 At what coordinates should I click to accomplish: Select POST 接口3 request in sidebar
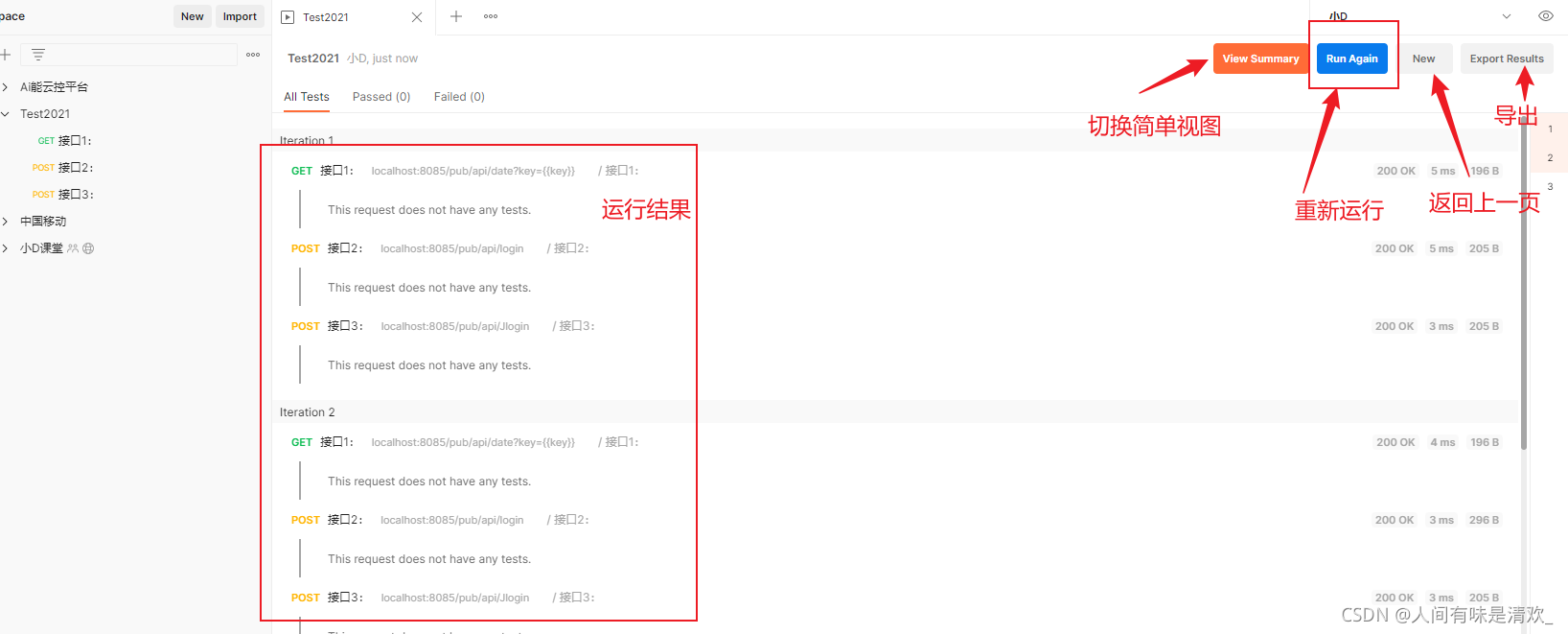click(62, 195)
